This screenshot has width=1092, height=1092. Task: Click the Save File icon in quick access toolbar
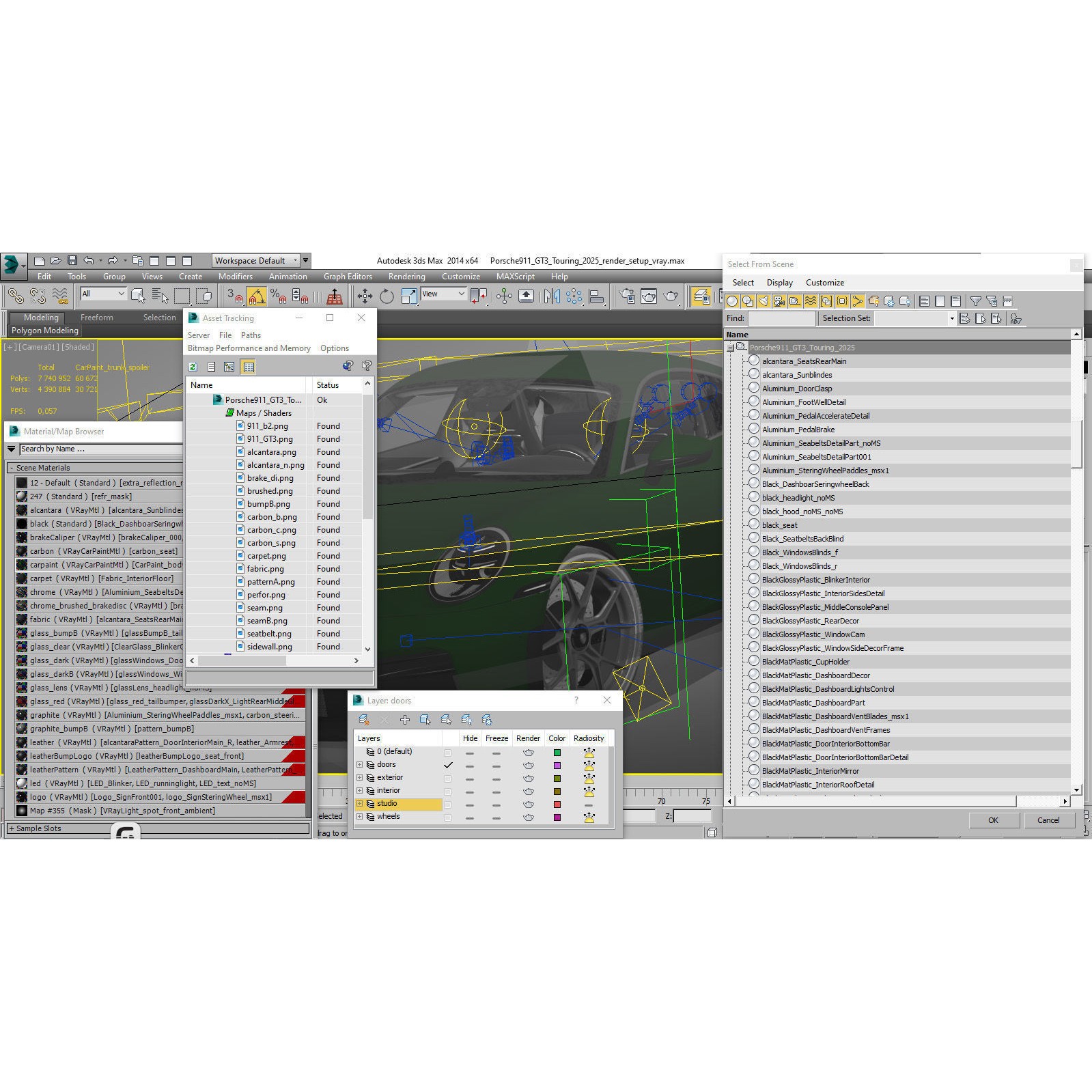coord(72,261)
